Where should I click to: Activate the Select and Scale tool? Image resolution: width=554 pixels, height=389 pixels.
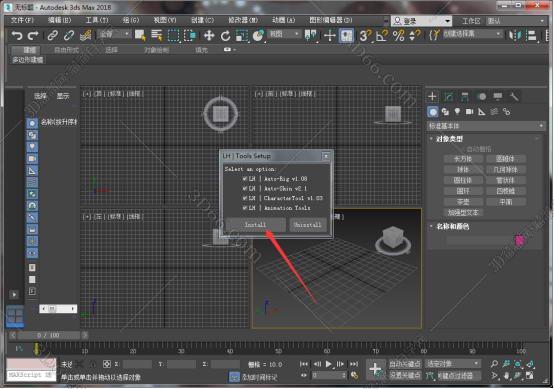[x=242, y=35]
